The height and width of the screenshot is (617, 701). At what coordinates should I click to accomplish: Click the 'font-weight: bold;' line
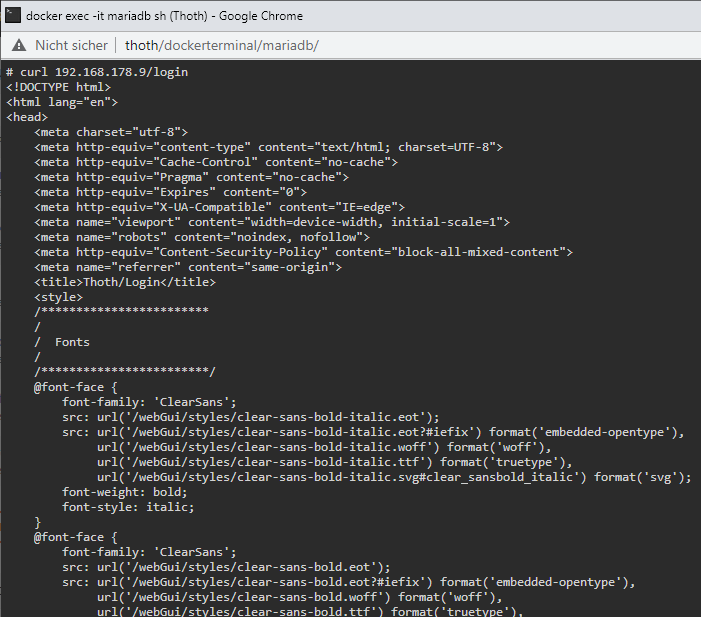(125, 492)
